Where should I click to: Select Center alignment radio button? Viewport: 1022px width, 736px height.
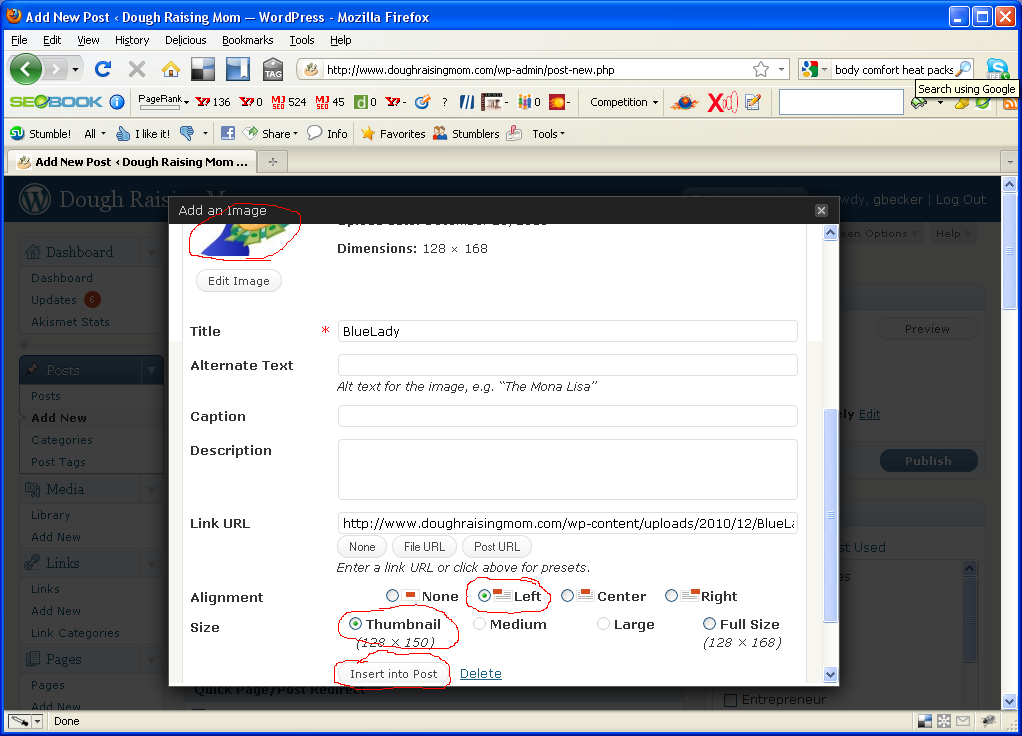(x=567, y=596)
